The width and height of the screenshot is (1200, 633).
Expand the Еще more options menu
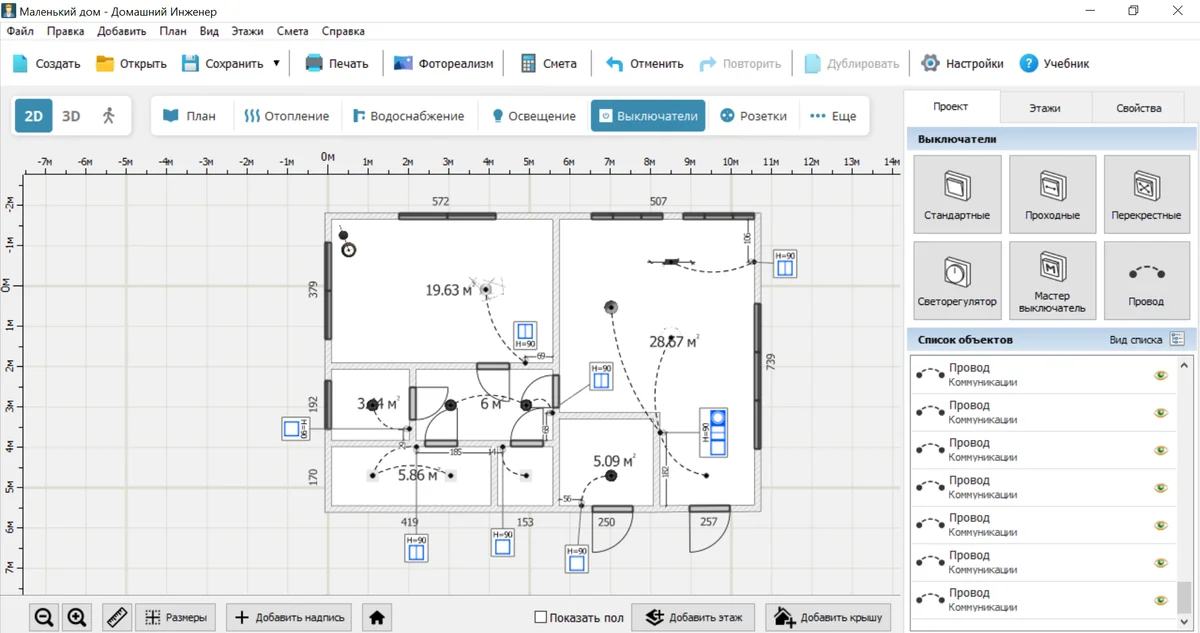[x=833, y=116]
